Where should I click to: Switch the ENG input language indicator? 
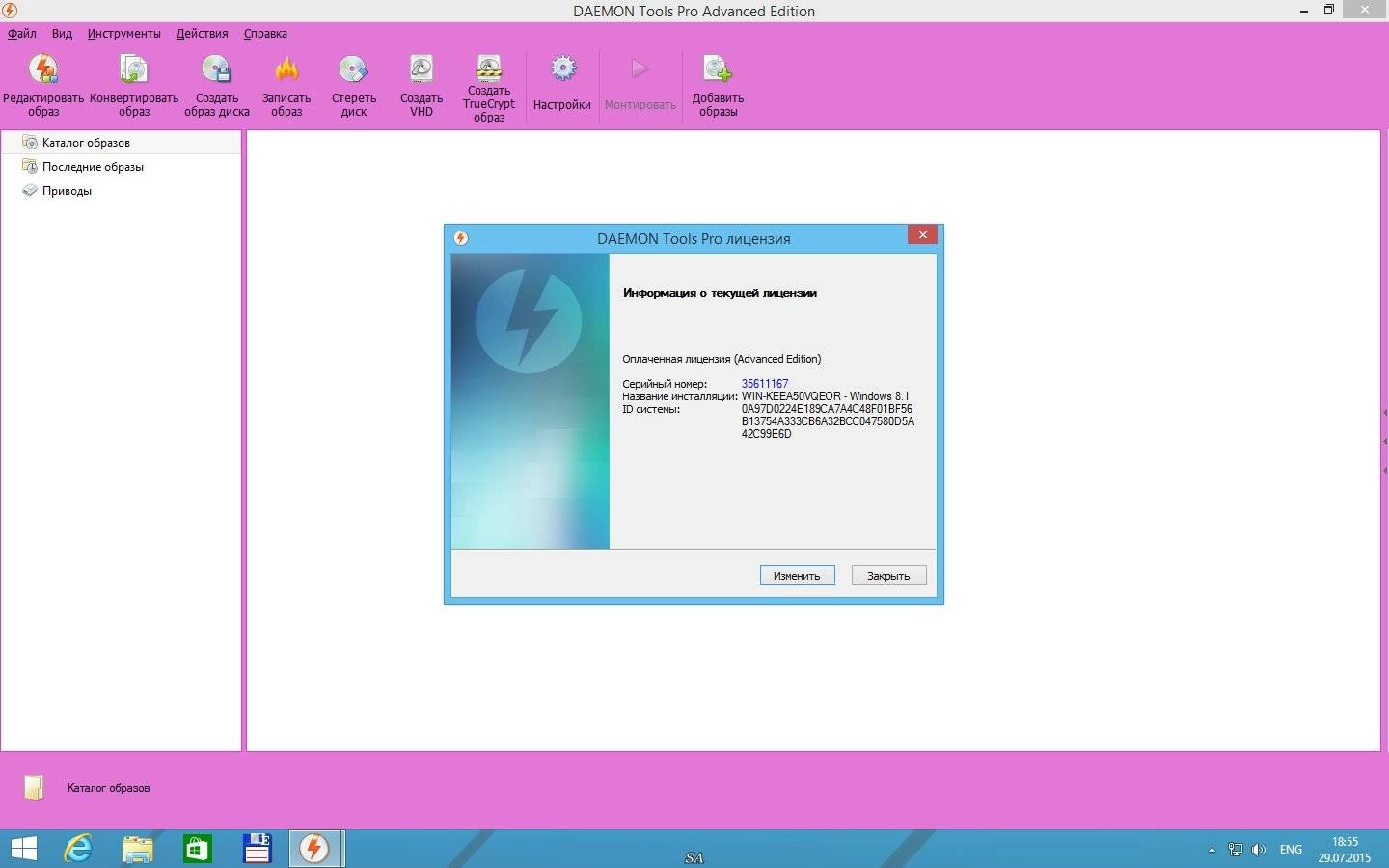pyautogui.click(x=1291, y=850)
